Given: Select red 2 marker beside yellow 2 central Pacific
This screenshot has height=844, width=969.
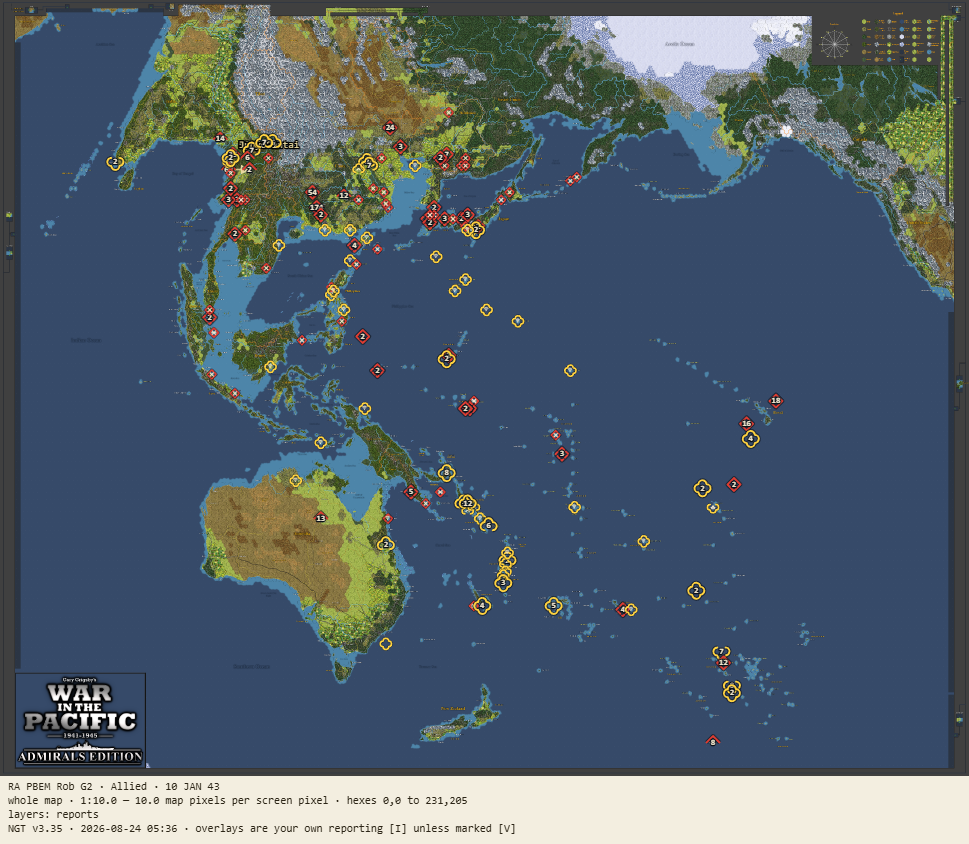Looking at the screenshot, I should click(734, 484).
